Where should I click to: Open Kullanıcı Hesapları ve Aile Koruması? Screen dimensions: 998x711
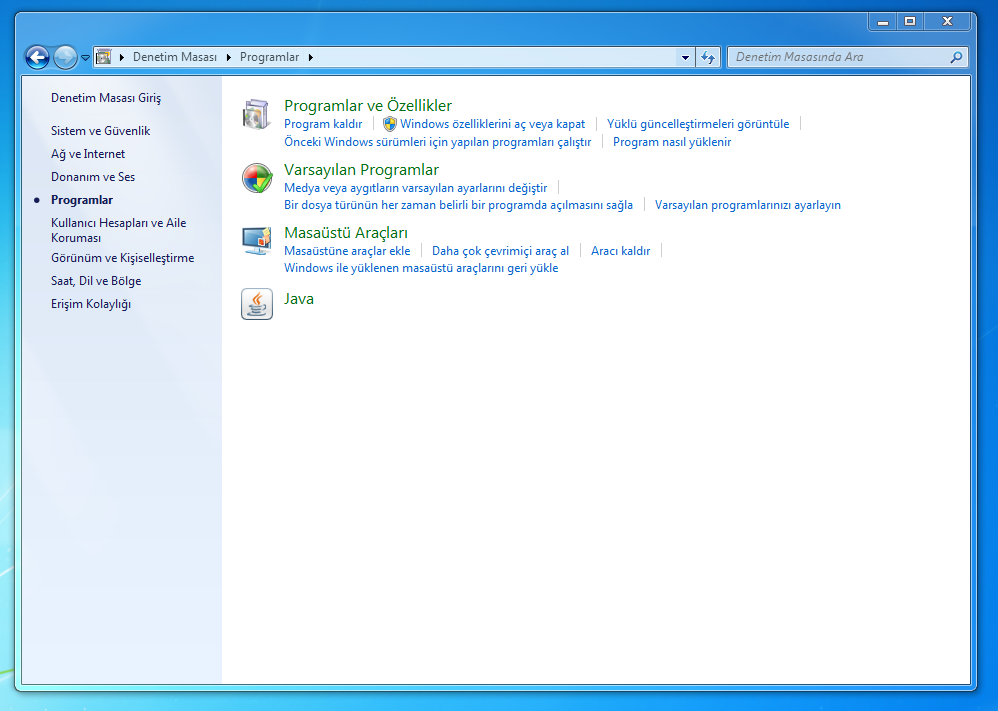click(x=118, y=230)
